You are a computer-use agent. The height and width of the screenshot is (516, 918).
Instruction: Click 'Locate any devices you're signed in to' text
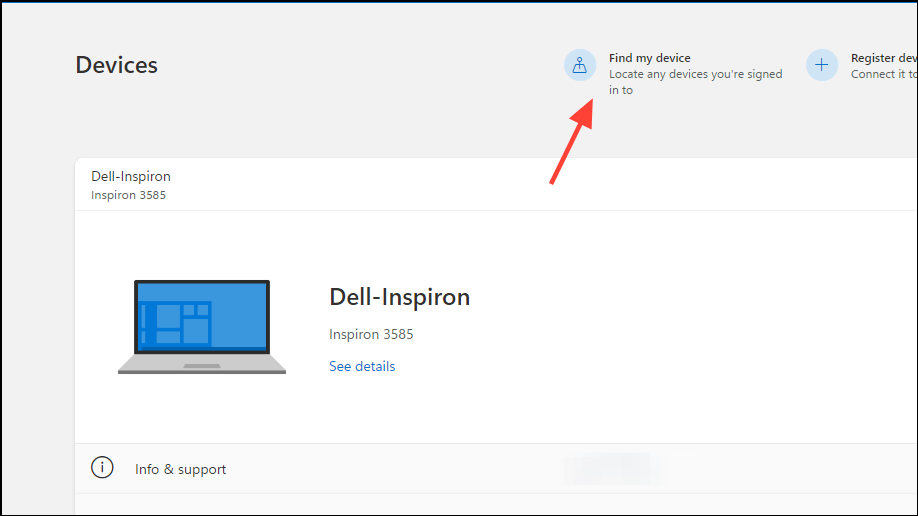pyautogui.click(x=696, y=82)
